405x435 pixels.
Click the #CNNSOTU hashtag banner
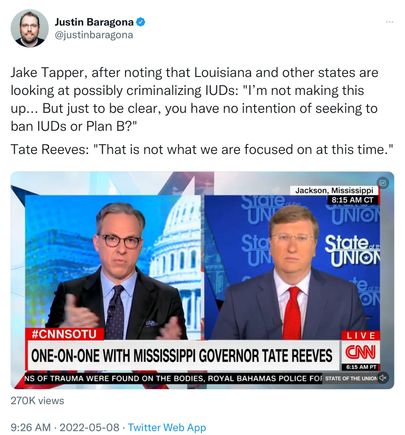pyautogui.click(x=65, y=334)
